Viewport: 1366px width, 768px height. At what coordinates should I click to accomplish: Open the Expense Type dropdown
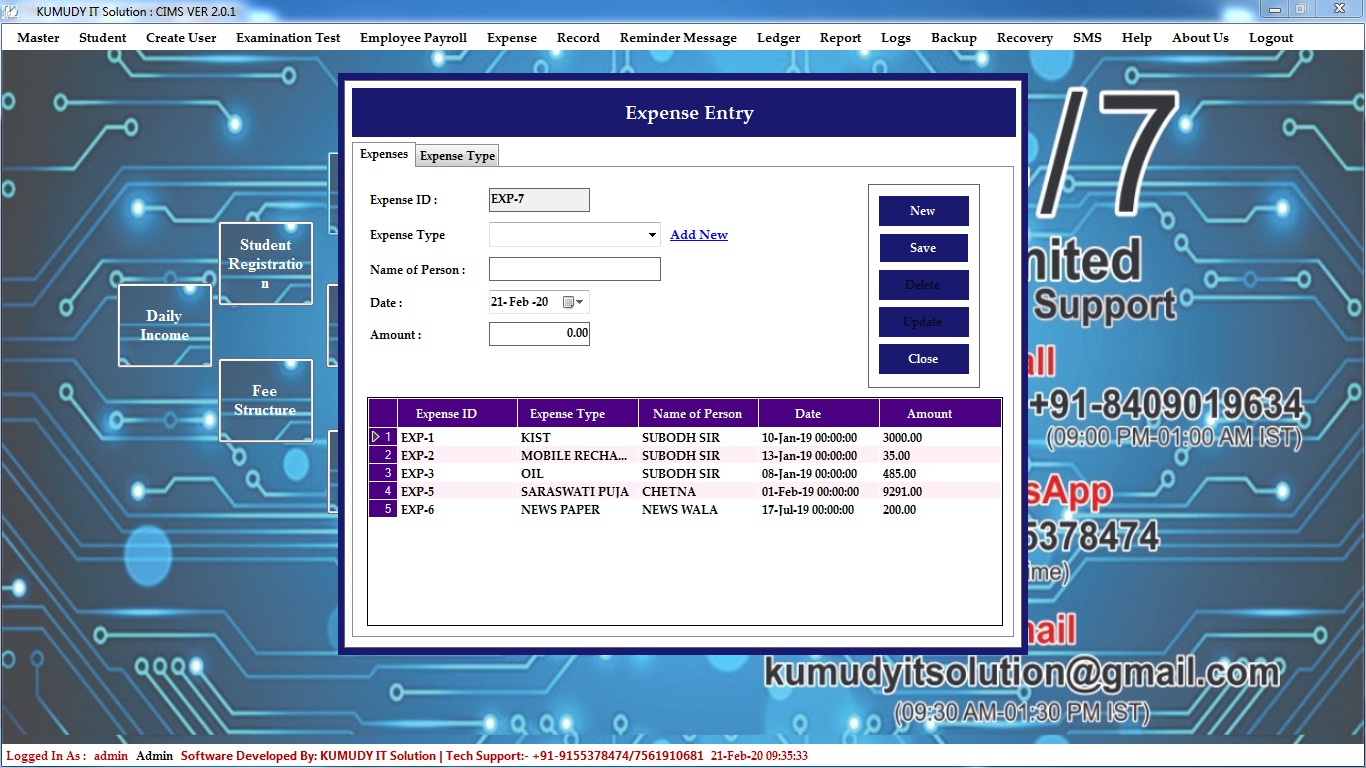coord(652,235)
